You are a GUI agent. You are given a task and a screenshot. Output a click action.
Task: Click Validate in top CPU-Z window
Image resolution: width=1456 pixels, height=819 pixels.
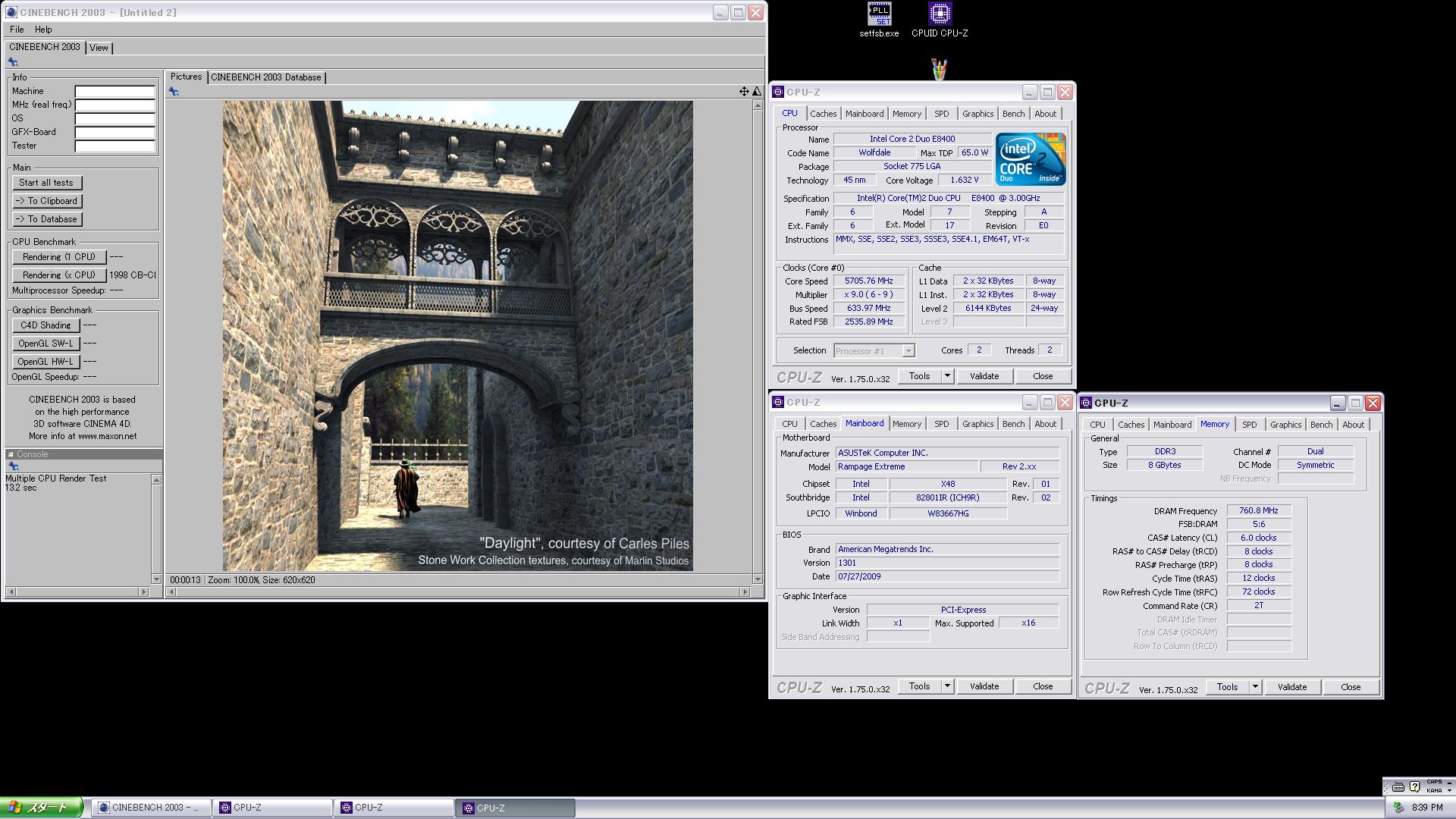pyautogui.click(x=984, y=376)
